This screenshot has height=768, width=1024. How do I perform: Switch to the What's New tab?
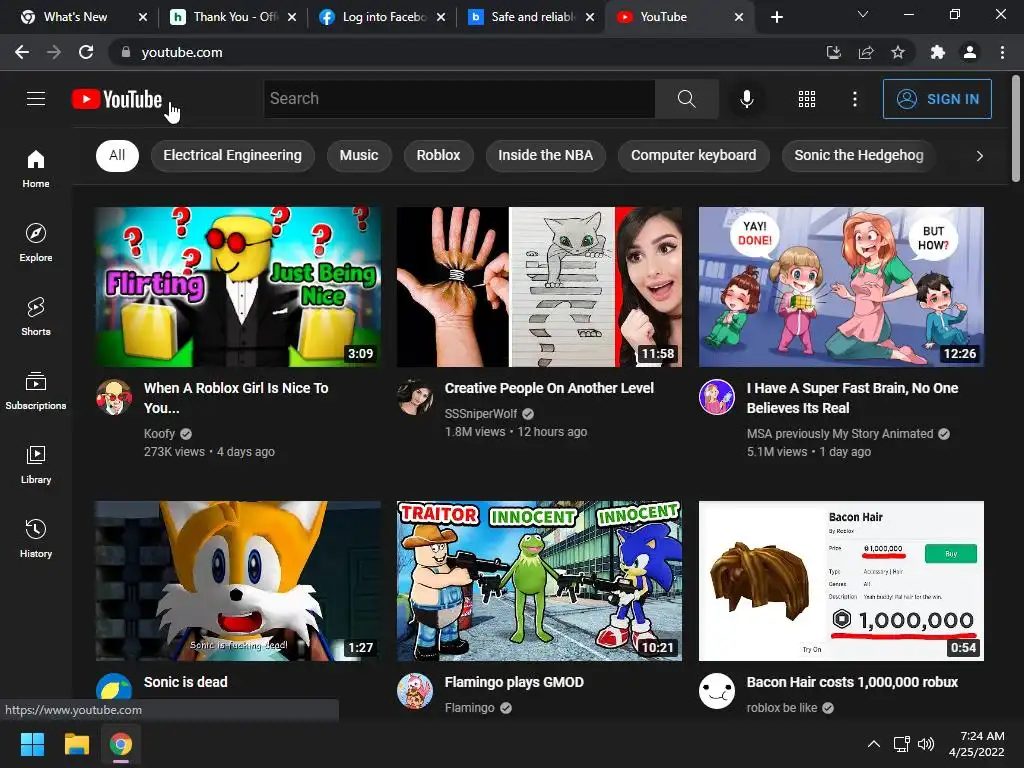[75, 17]
